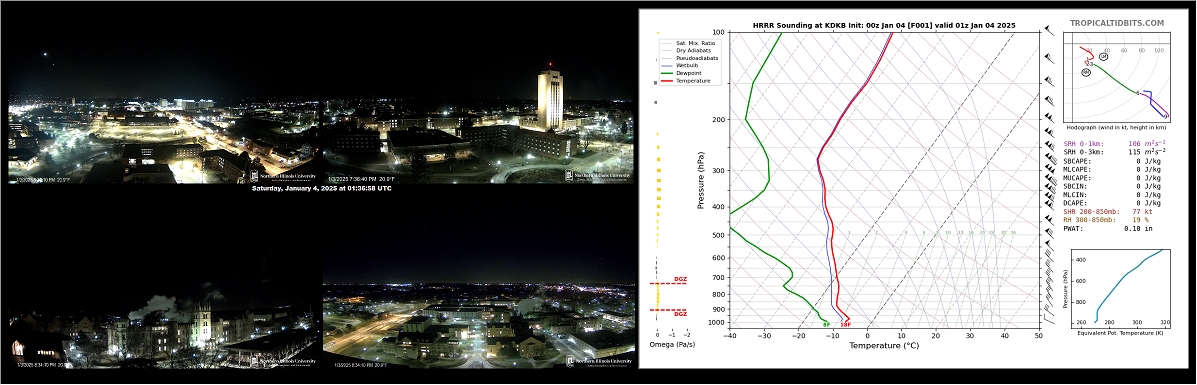Click the red '18F' surface temperature label
The width and height of the screenshot is (1197, 385).
pos(846,325)
